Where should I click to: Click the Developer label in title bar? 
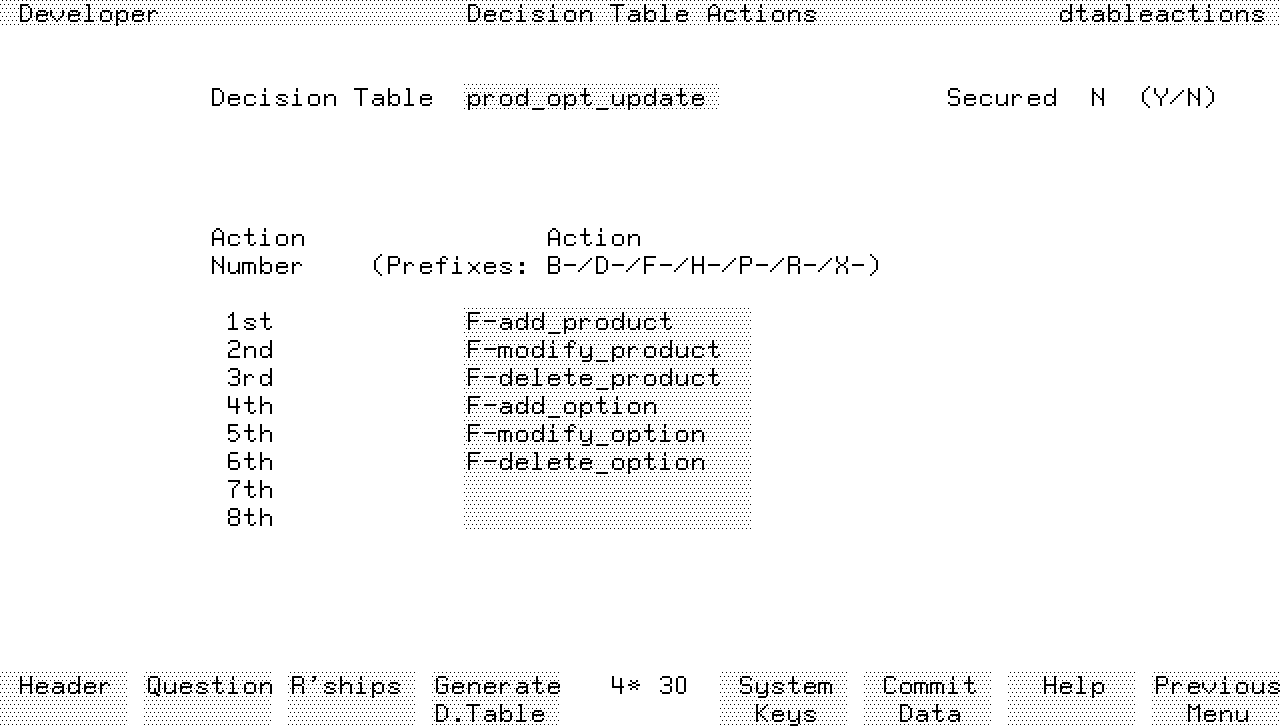[88, 14]
